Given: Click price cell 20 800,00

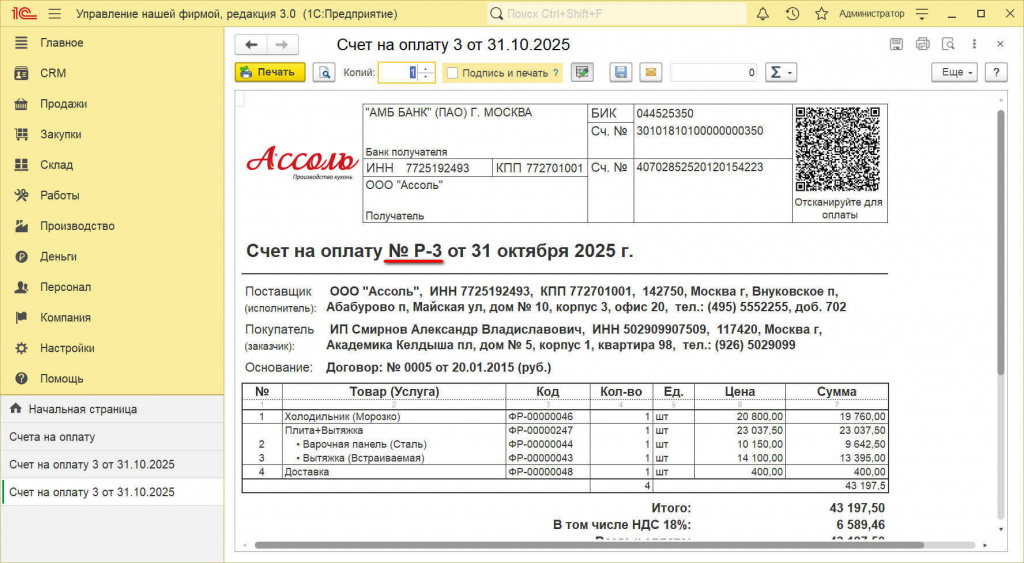Looking at the screenshot, I should point(740,416).
